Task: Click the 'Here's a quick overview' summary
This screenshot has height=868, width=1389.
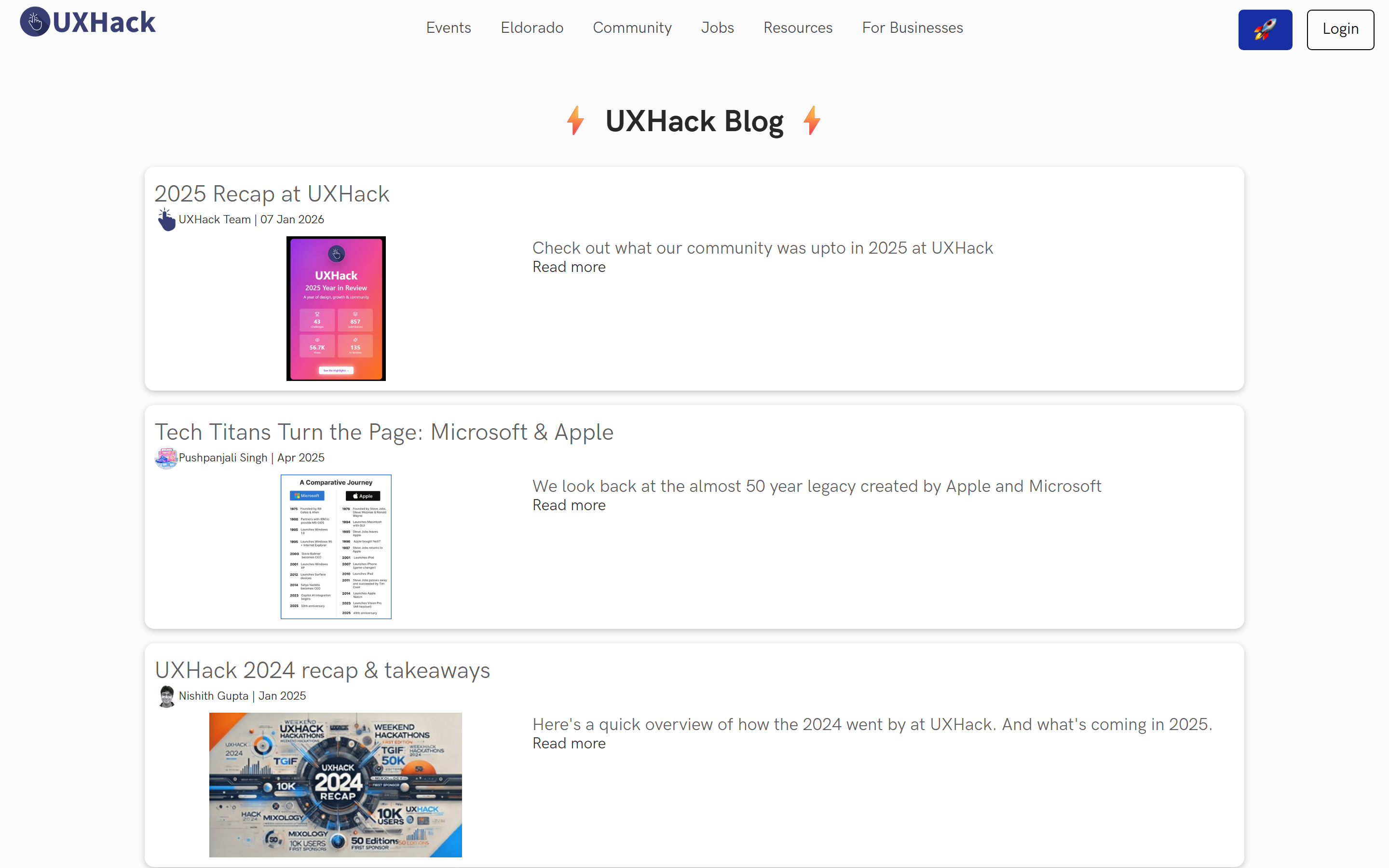Action: coord(872,724)
